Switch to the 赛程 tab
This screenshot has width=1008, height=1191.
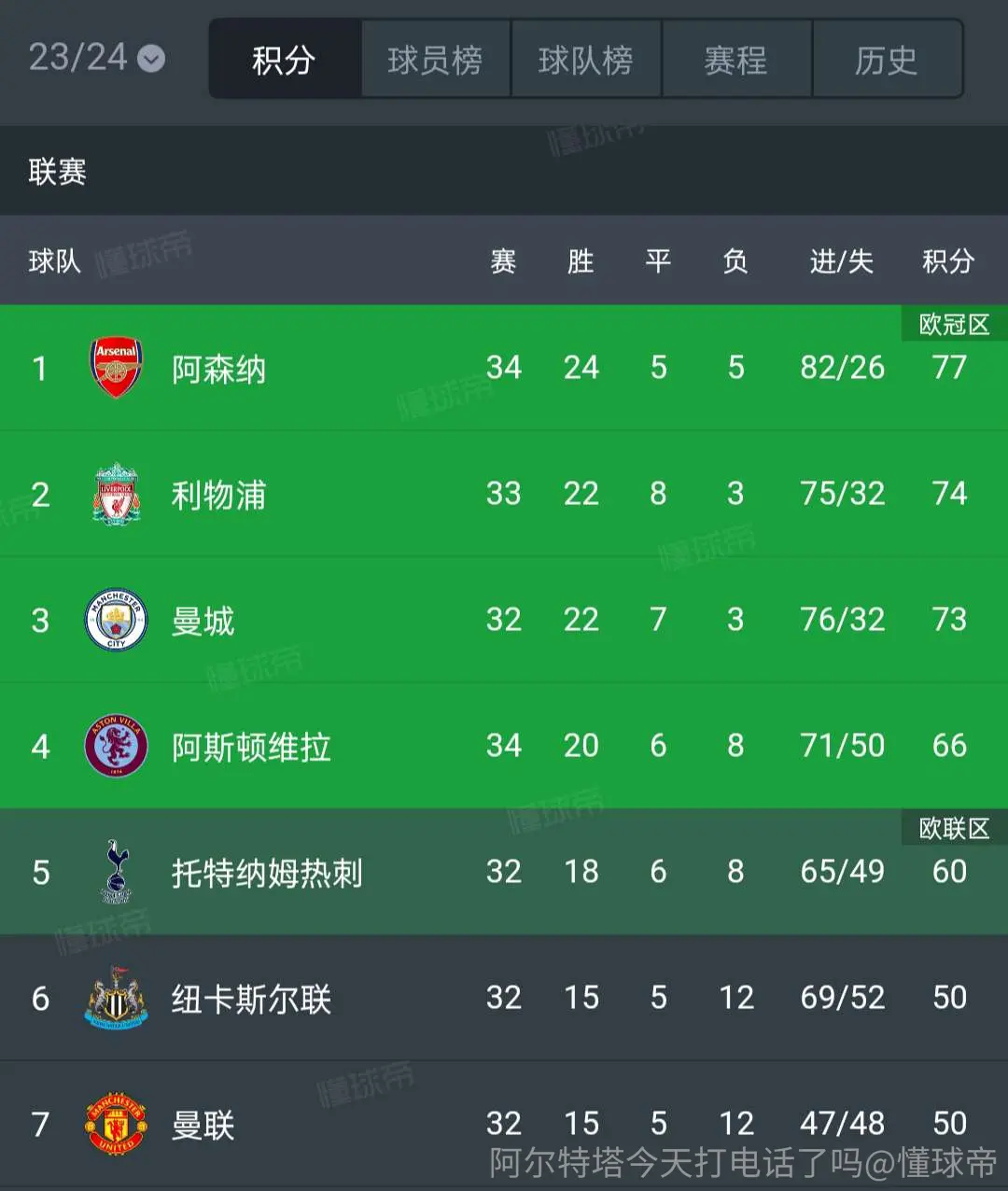pos(737,60)
